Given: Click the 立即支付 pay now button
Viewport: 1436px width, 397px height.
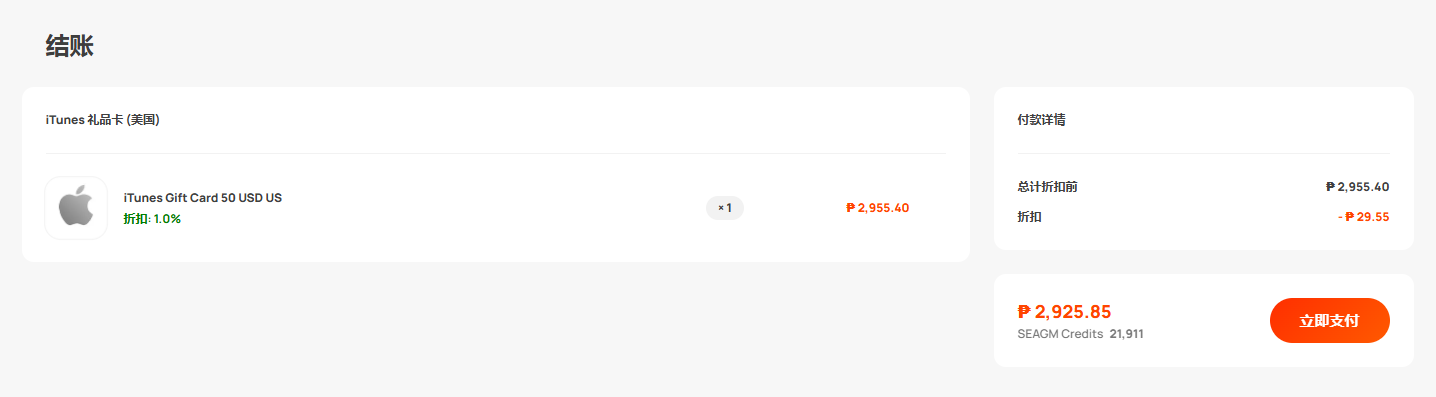Looking at the screenshot, I should pyautogui.click(x=1329, y=320).
